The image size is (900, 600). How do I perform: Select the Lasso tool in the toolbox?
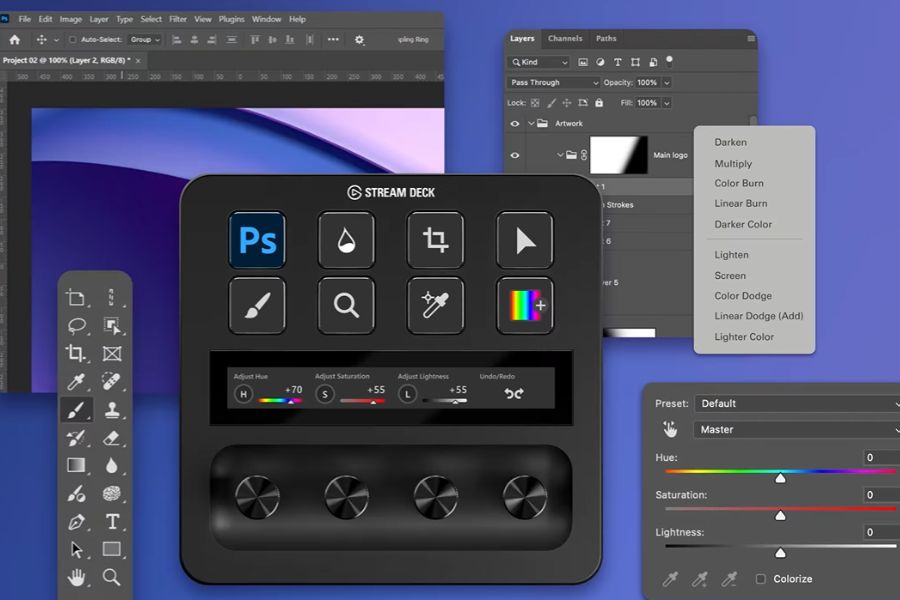point(76,326)
